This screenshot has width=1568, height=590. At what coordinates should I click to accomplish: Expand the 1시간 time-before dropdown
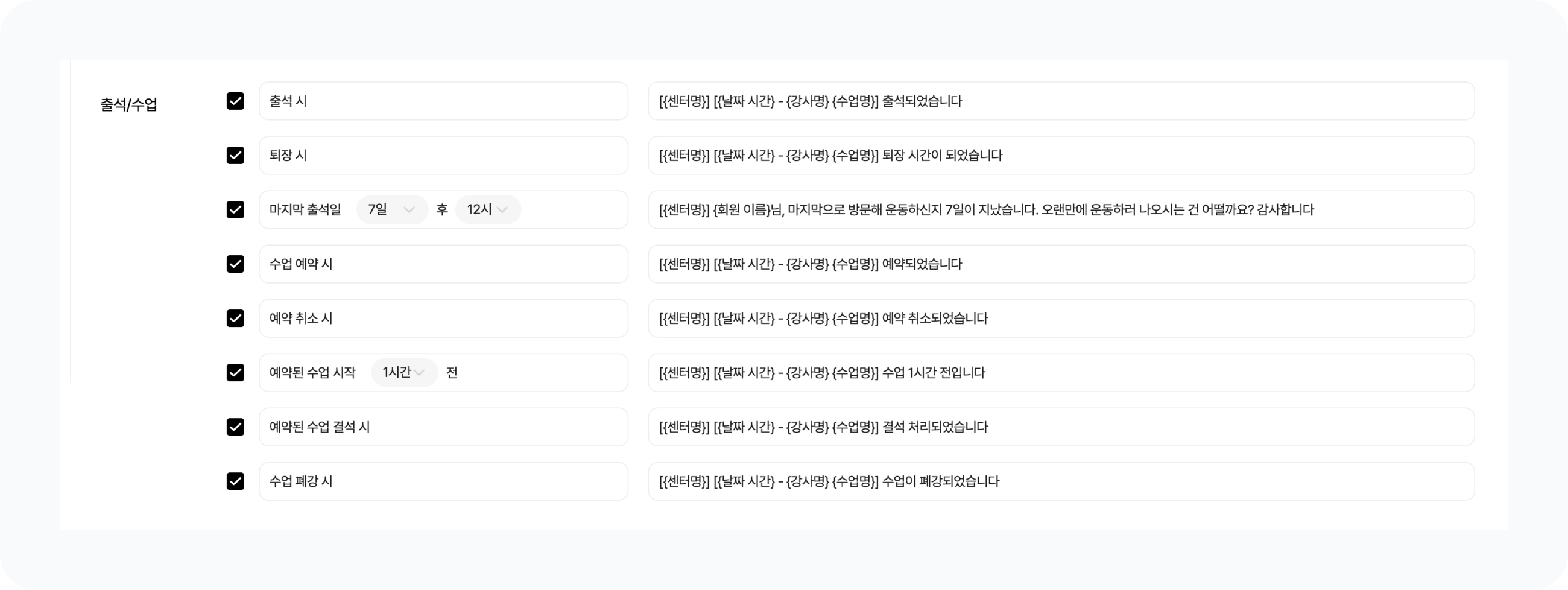(403, 372)
